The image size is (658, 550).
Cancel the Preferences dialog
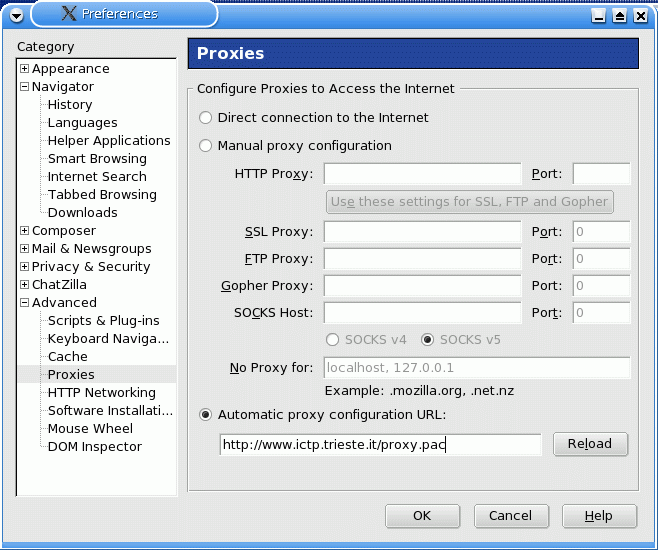[x=510, y=516]
